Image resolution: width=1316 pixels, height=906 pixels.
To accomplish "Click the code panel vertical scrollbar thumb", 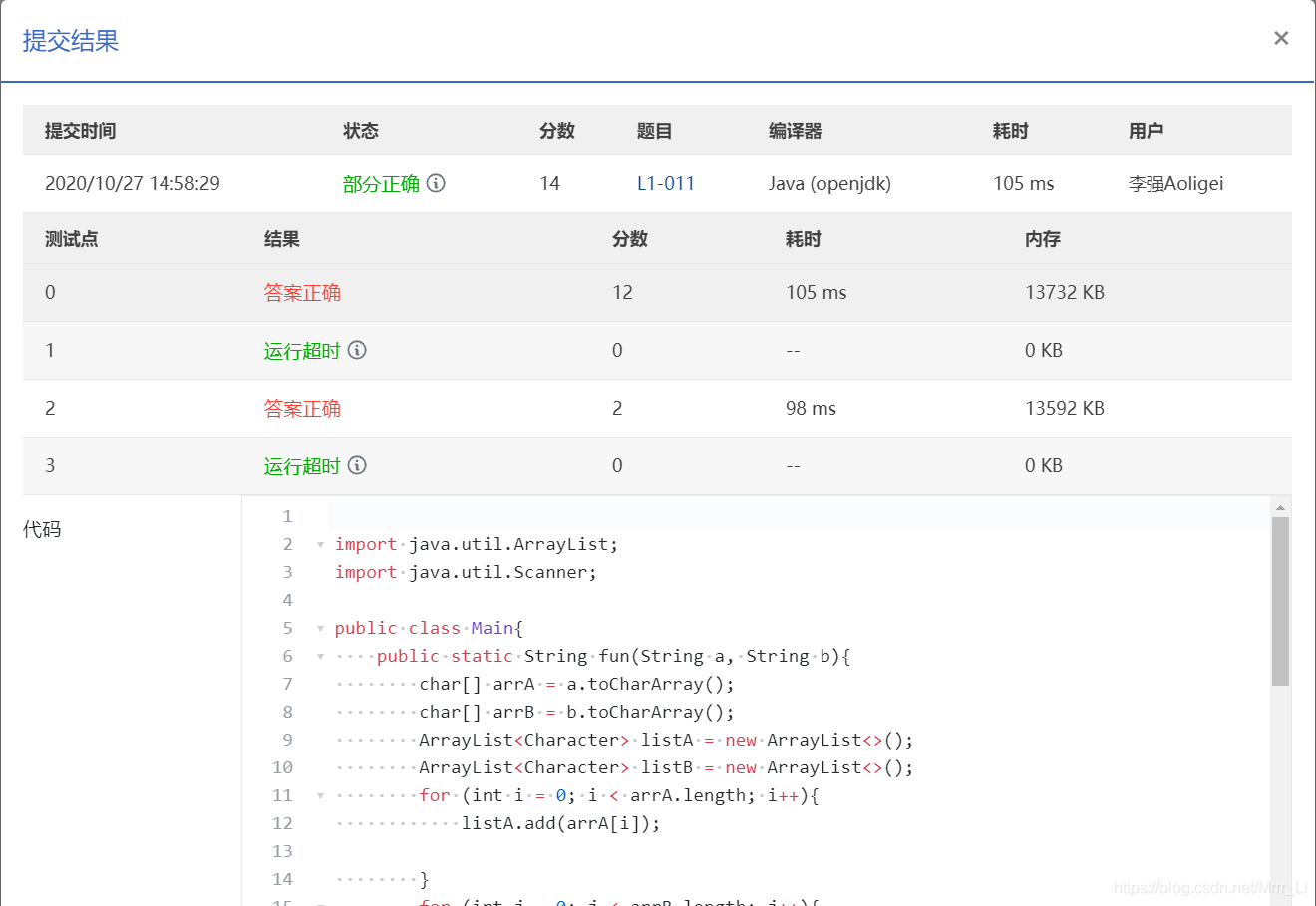I will pos(1281,601).
